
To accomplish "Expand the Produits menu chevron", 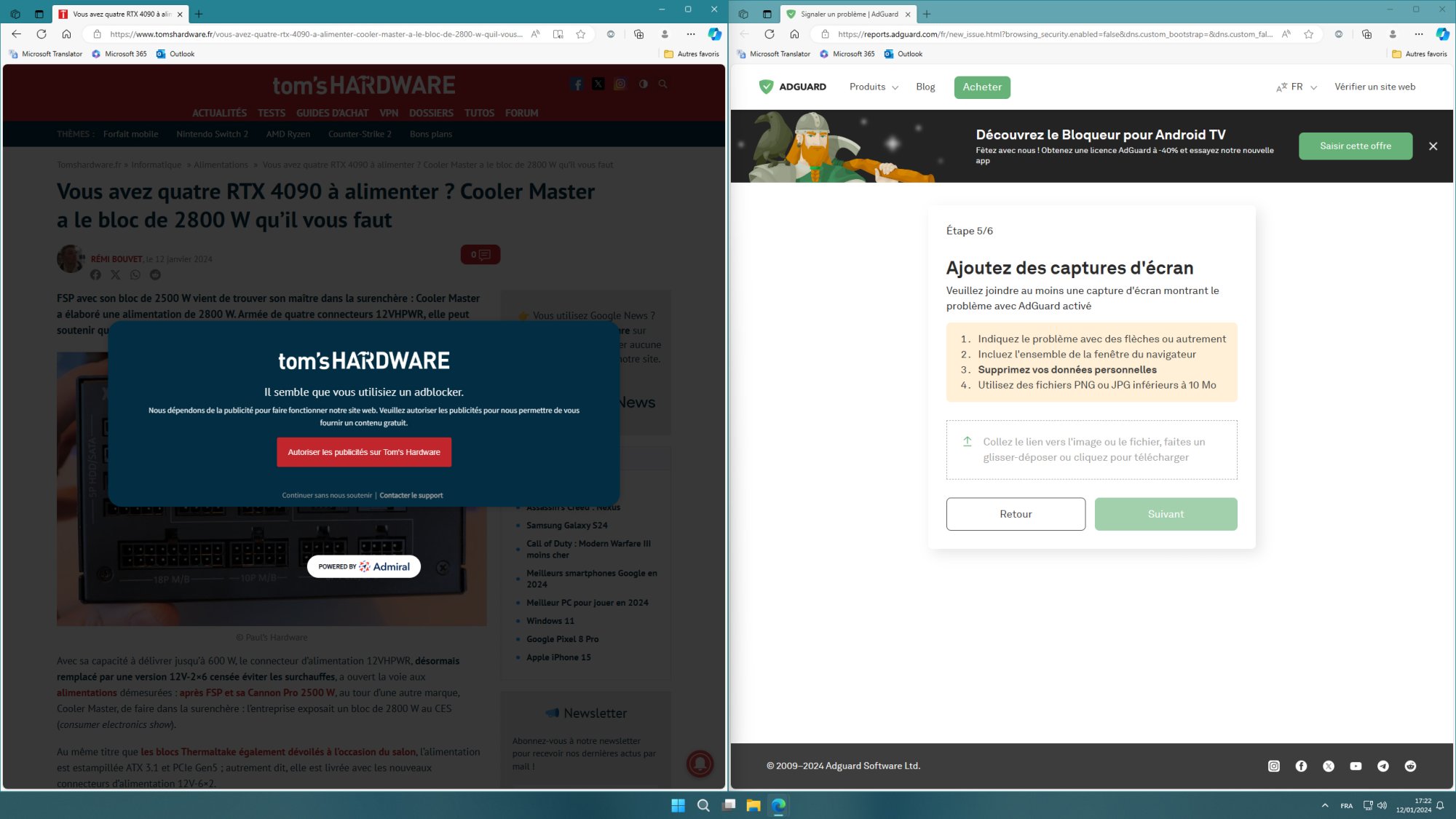I will [895, 87].
